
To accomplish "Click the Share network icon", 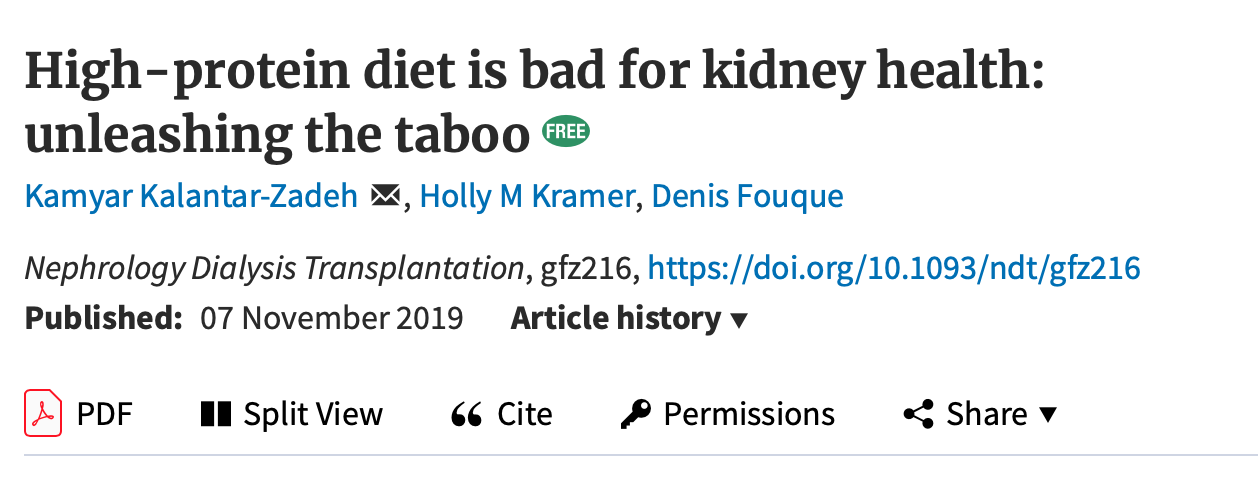I will point(918,414).
